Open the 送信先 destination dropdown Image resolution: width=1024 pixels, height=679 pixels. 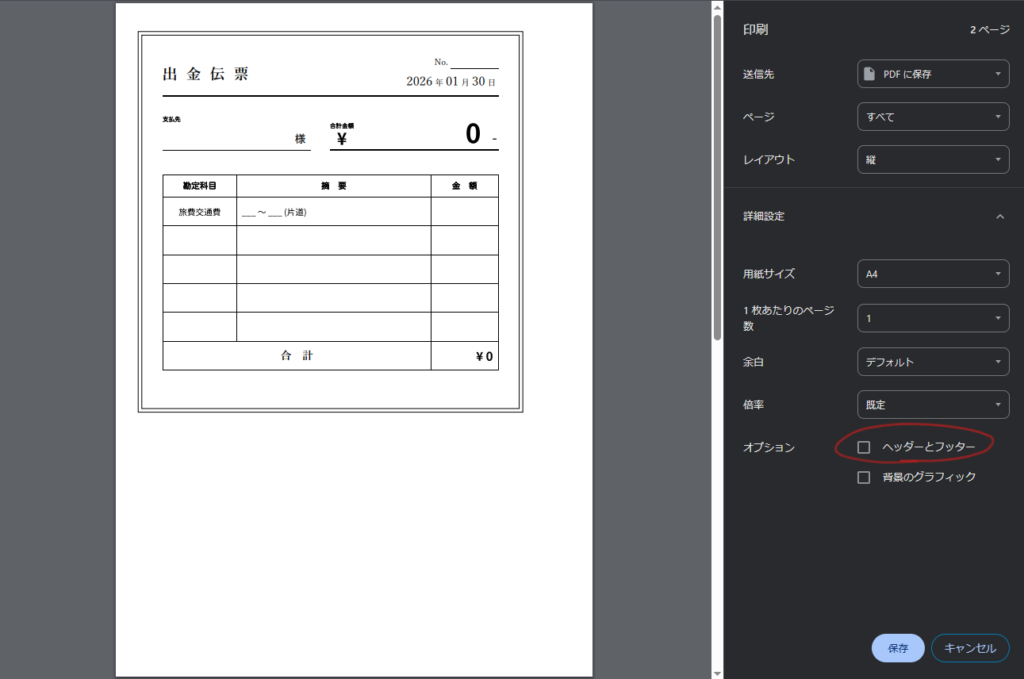932,74
